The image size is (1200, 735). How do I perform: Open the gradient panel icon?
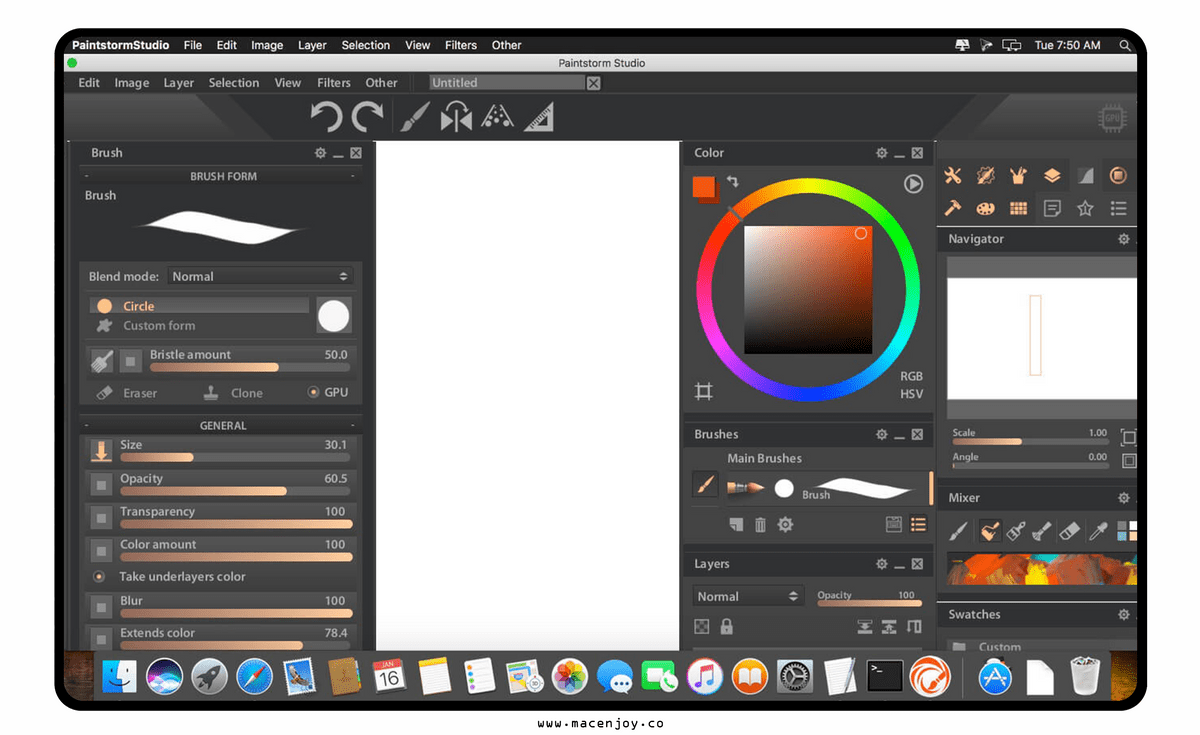click(x=1085, y=176)
